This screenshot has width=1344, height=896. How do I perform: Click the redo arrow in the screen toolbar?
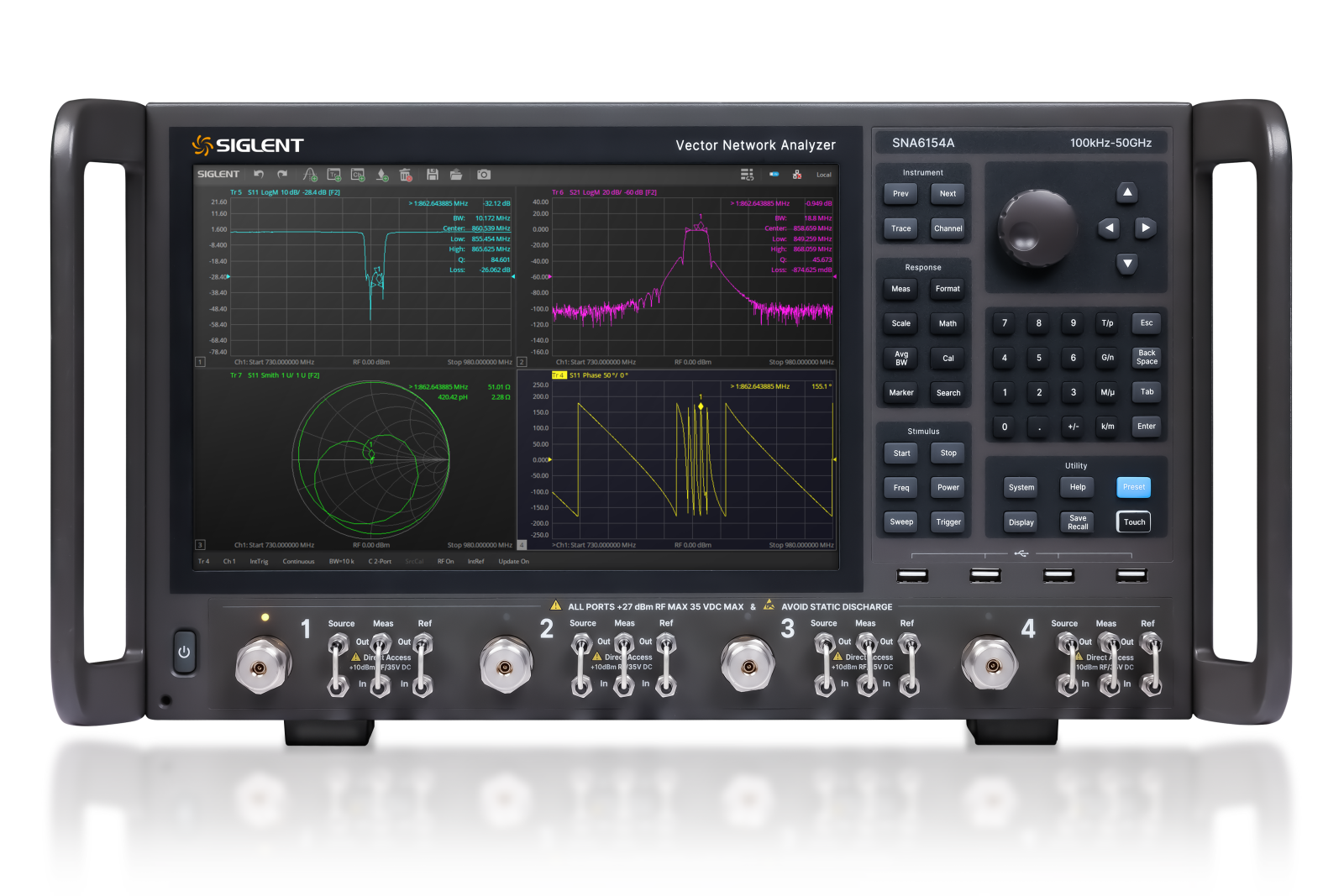(x=282, y=175)
